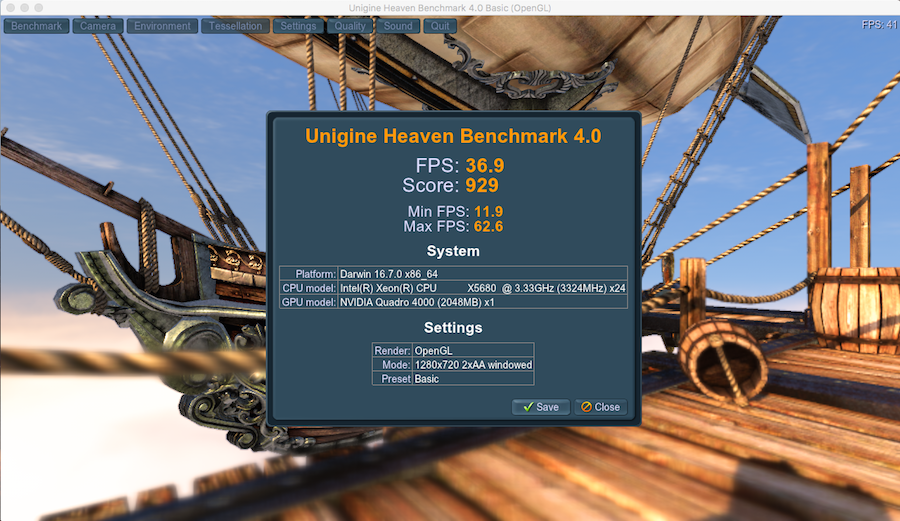The height and width of the screenshot is (521, 900).
Task: Click the CPU model Intel Xeon row
Action: coord(453,288)
